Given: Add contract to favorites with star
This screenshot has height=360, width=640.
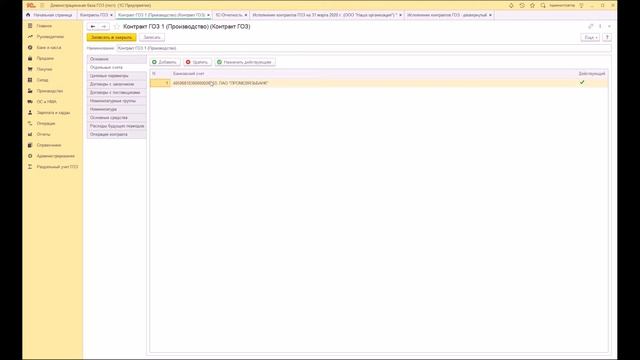Looking at the screenshot, I should click(x=117, y=27).
